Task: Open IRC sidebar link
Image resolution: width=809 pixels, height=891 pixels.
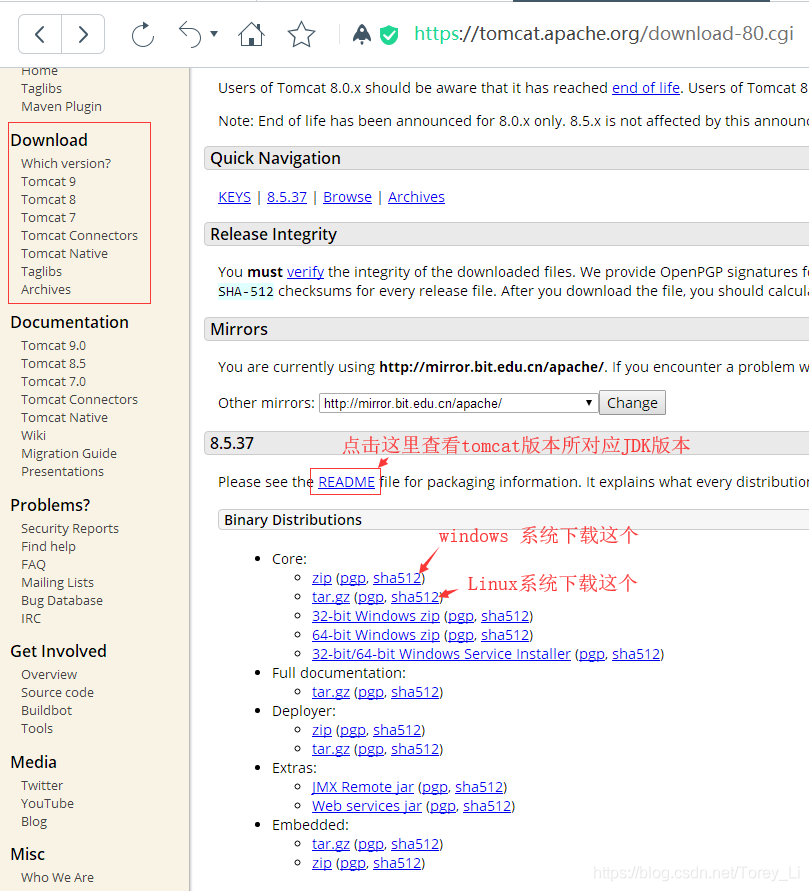Action: (31, 619)
